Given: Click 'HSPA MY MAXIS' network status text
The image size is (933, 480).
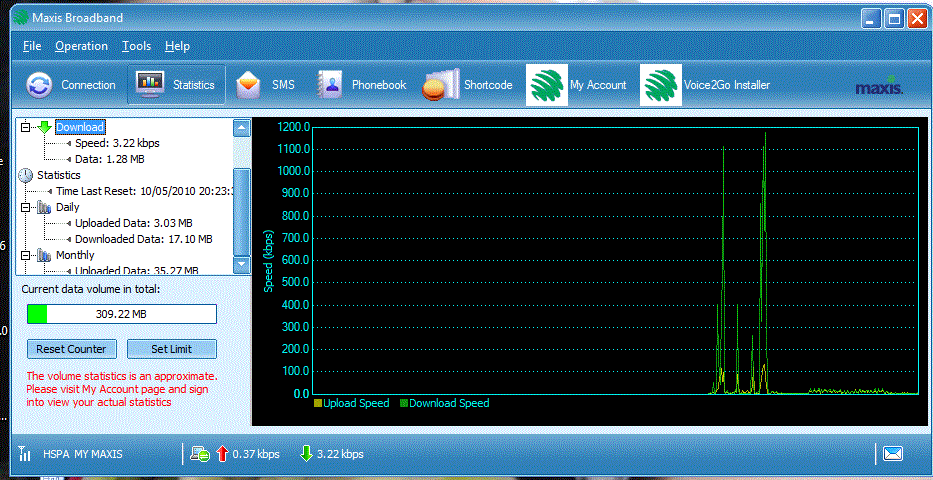Looking at the screenshot, I should (x=83, y=454).
